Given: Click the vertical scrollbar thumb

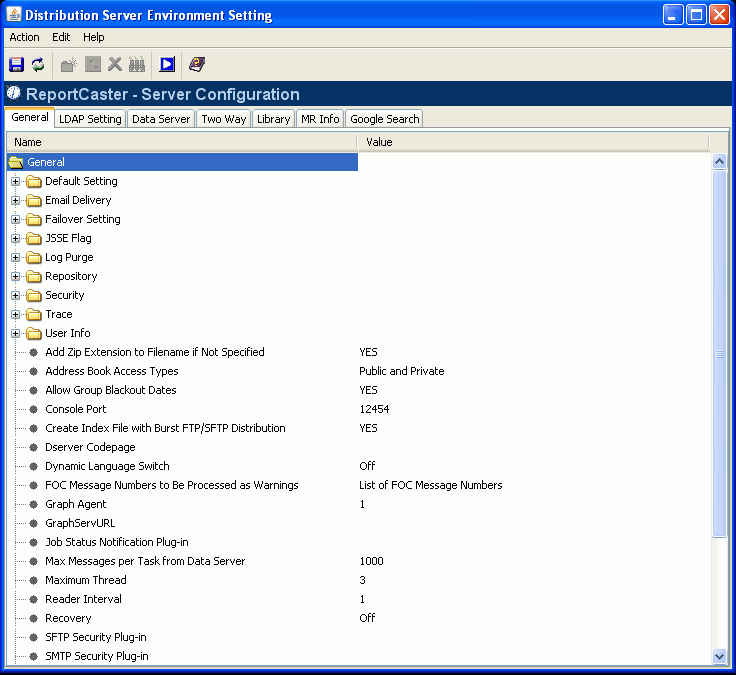Looking at the screenshot, I should [x=719, y=354].
